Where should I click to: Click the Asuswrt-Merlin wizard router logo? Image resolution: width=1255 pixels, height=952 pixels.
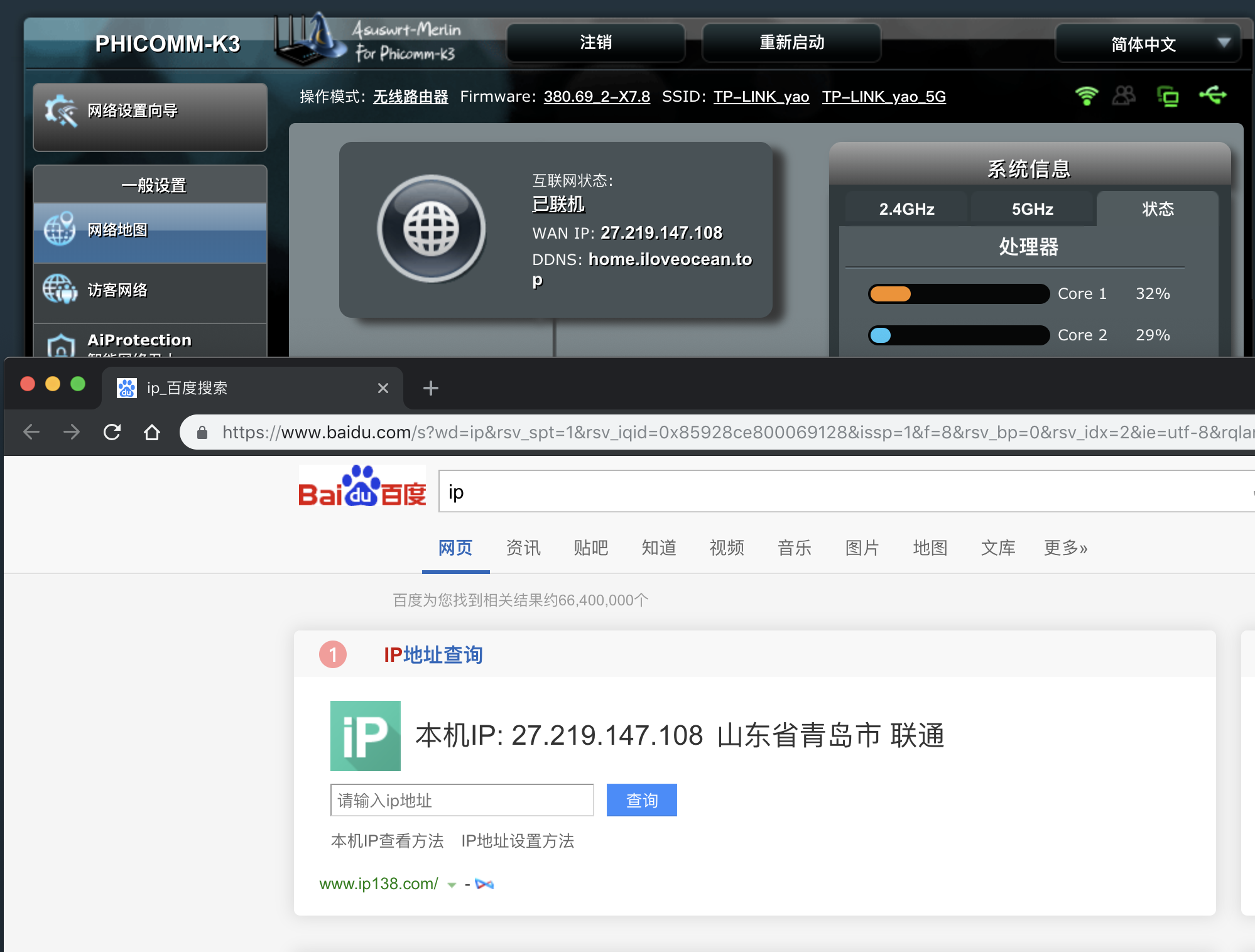pyautogui.click(x=311, y=39)
